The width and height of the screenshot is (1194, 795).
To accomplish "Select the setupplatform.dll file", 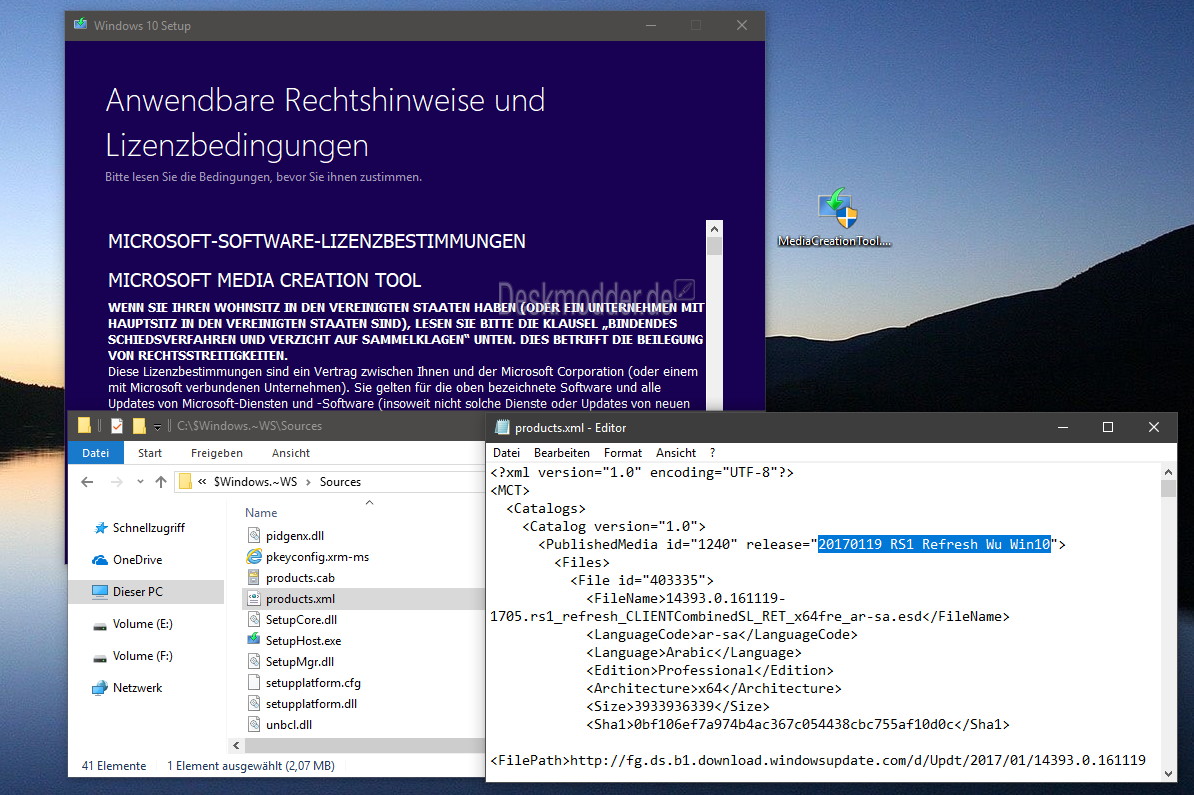I will pos(311,704).
